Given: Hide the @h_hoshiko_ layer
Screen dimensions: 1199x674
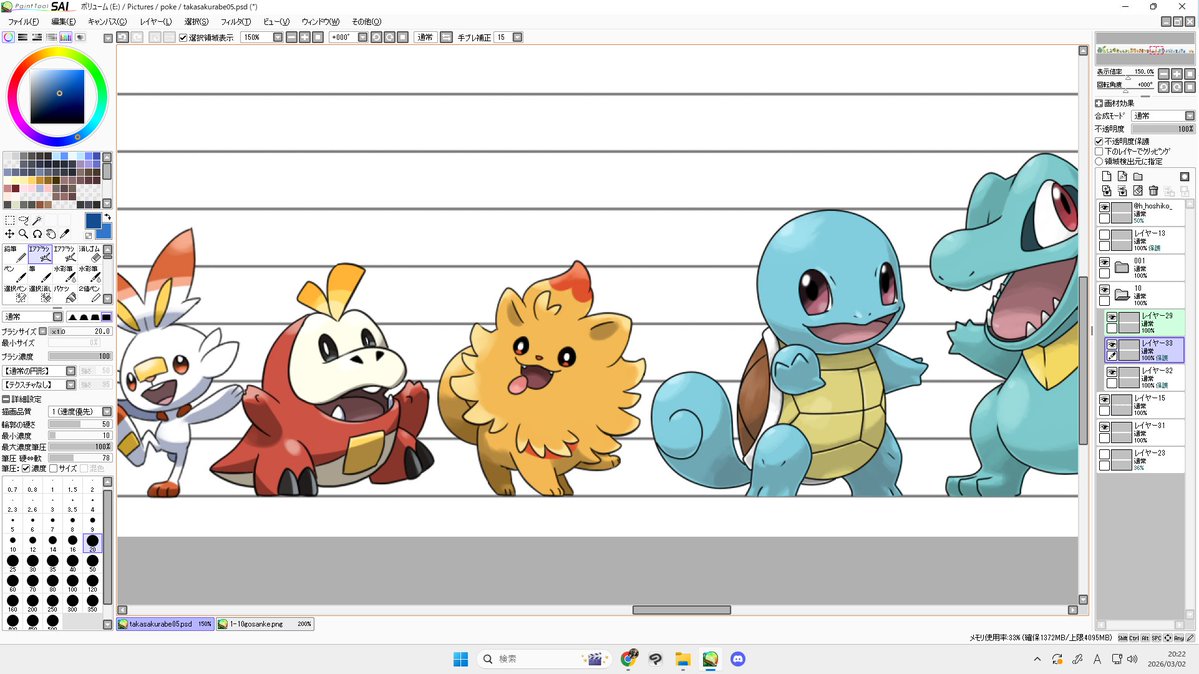Looking at the screenshot, I should click(x=1104, y=207).
